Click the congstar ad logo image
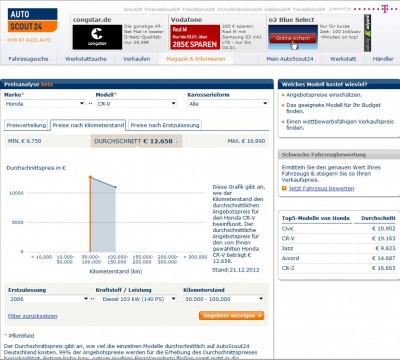This screenshot has height=360, width=400. coord(97,37)
